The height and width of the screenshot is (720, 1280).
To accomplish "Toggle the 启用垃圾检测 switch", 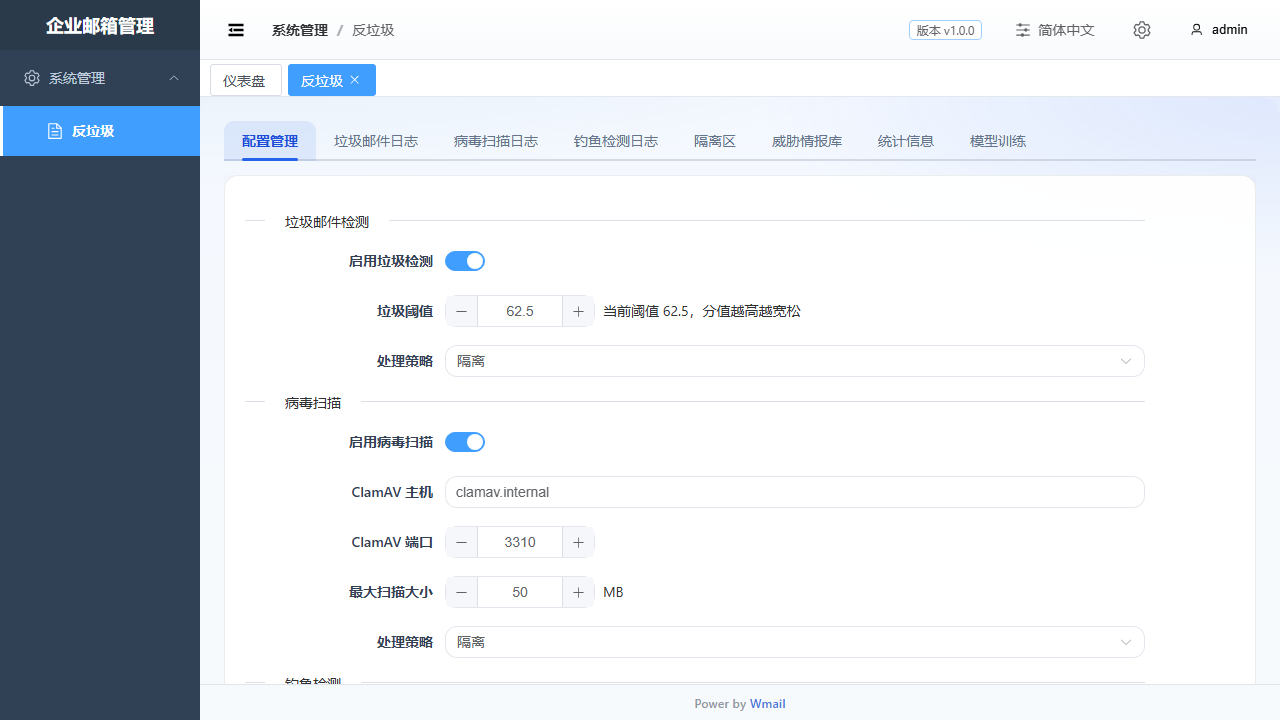I will pos(465,261).
